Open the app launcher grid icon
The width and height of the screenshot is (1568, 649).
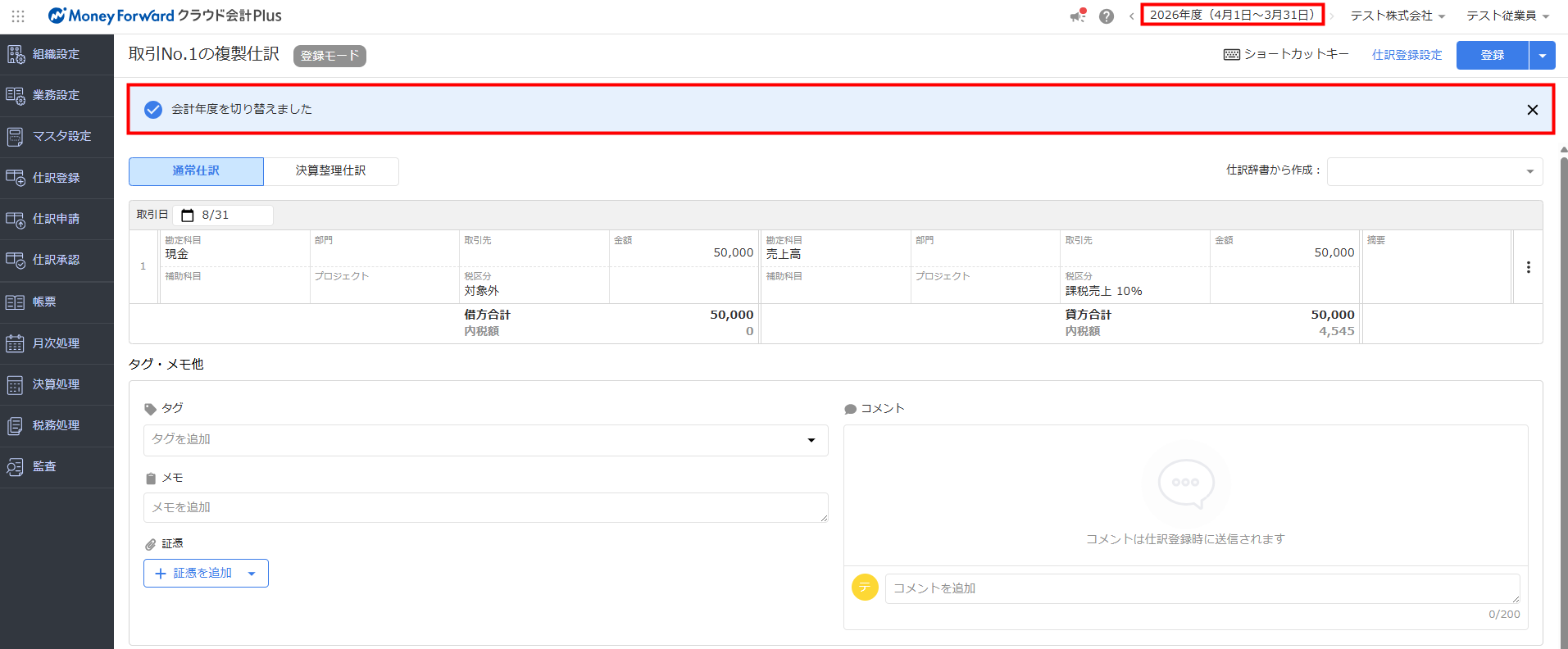click(18, 16)
